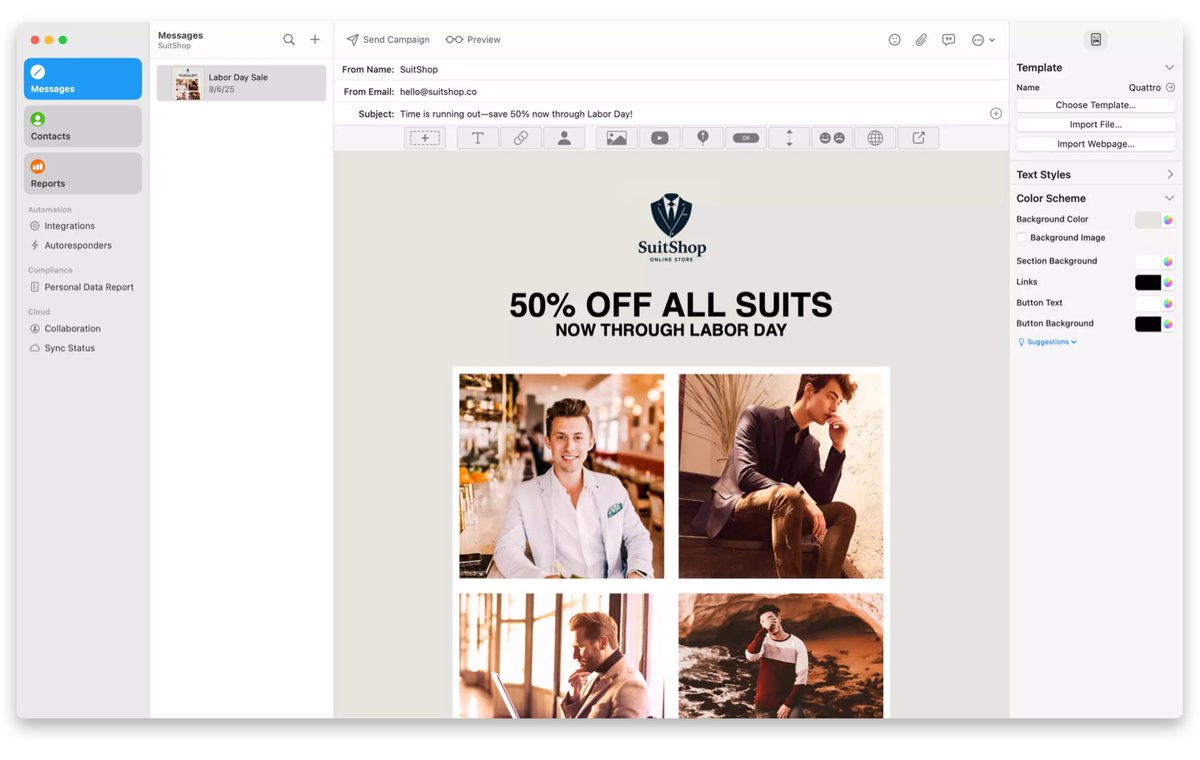Screen dimensions: 1200x760
Task: Add an image block from the toolbar
Action: (x=615, y=137)
